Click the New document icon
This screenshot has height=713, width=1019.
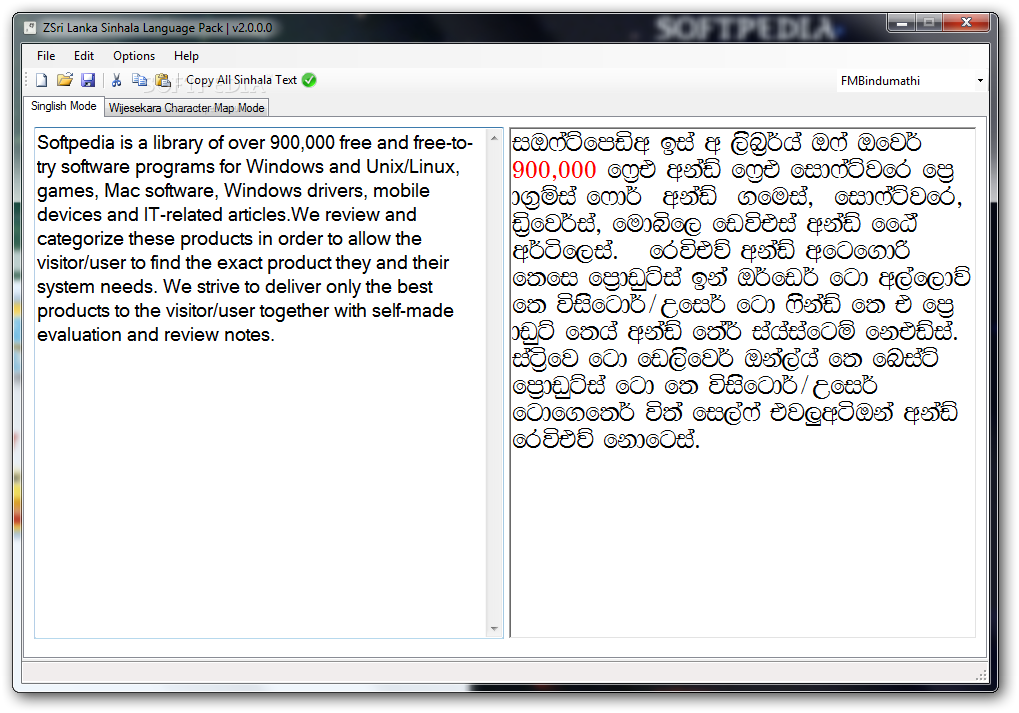[x=42, y=80]
